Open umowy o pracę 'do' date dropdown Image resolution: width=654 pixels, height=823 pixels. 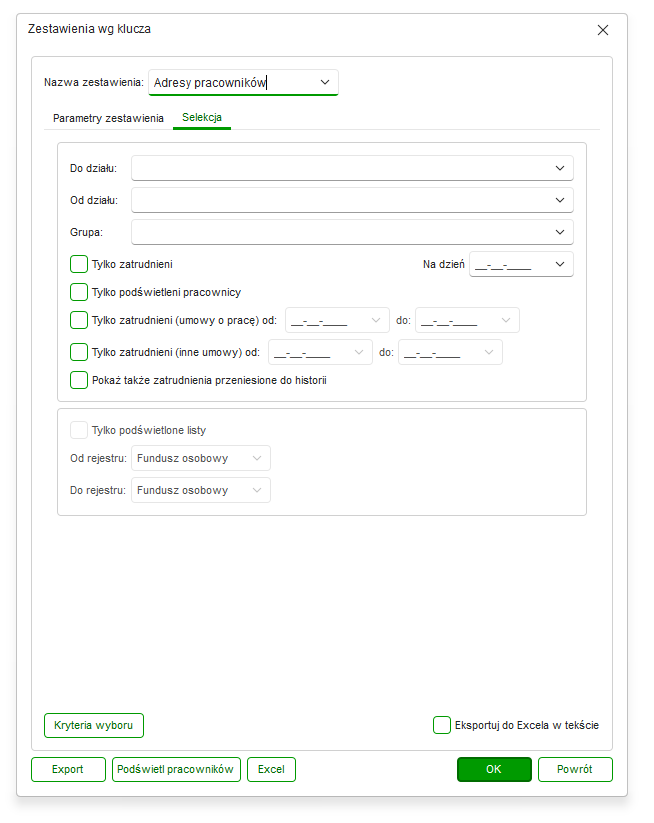[x=506, y=320]
